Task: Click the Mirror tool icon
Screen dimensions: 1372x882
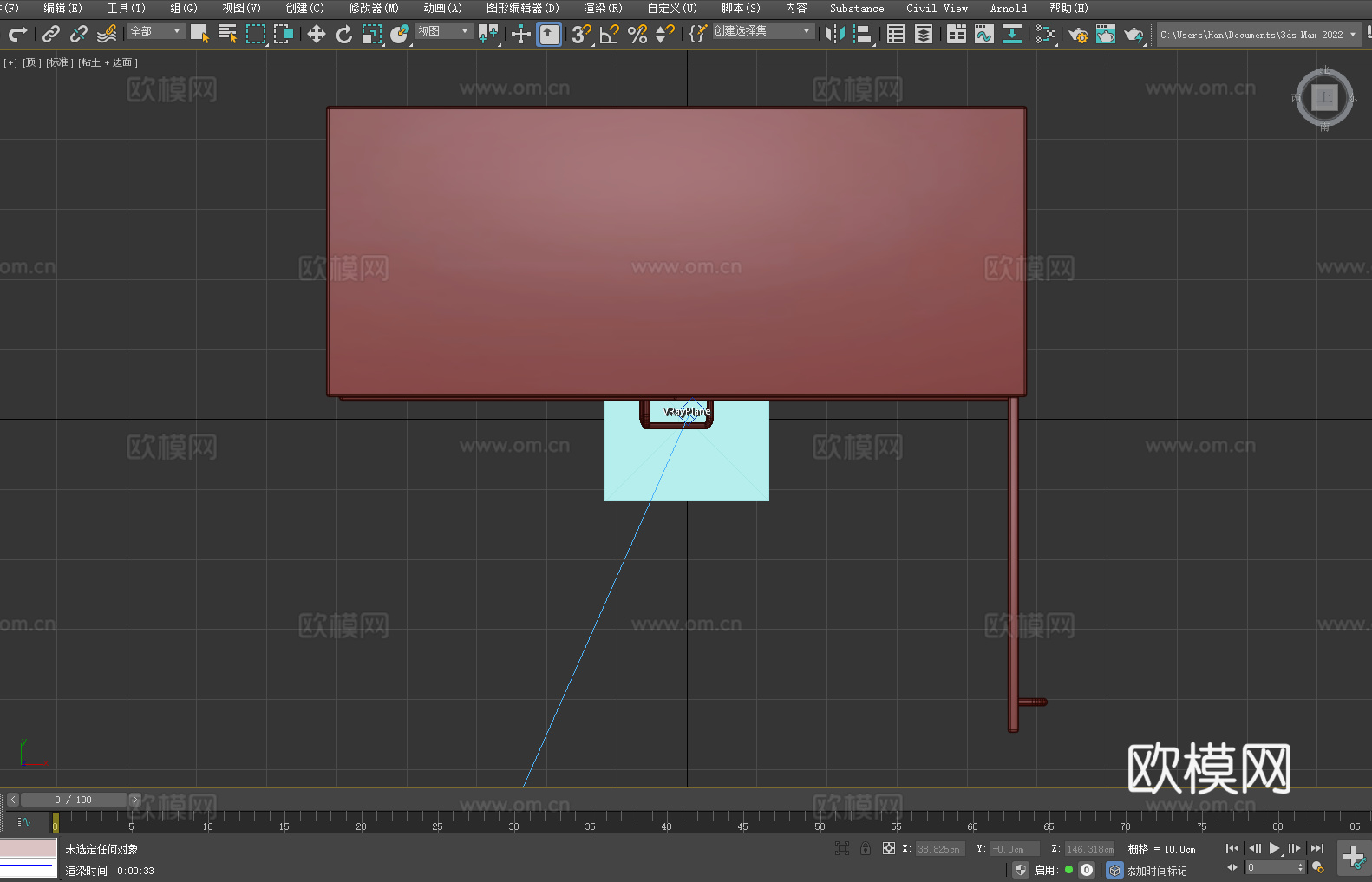Action: pyautogui.click(x=835, y=34)
